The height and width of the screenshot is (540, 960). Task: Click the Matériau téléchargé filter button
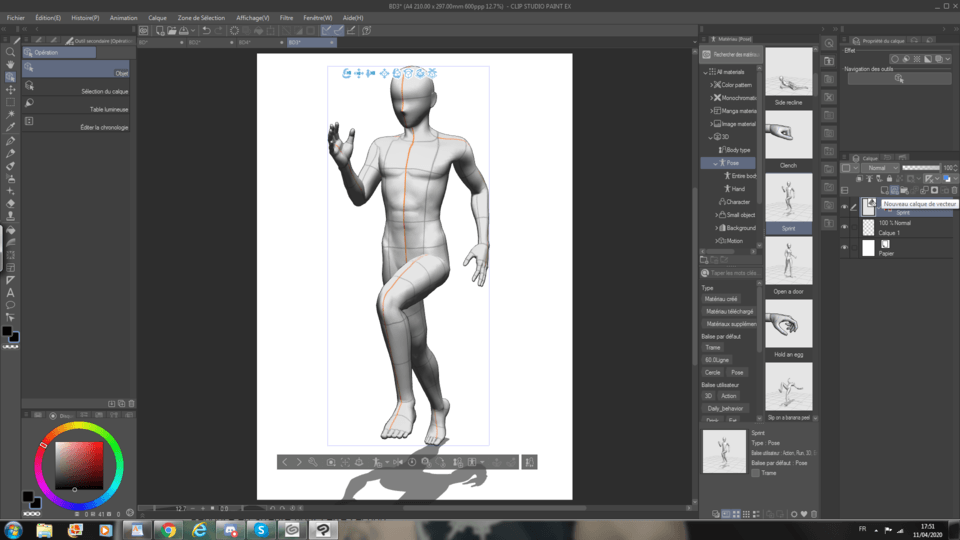(729, 311)
